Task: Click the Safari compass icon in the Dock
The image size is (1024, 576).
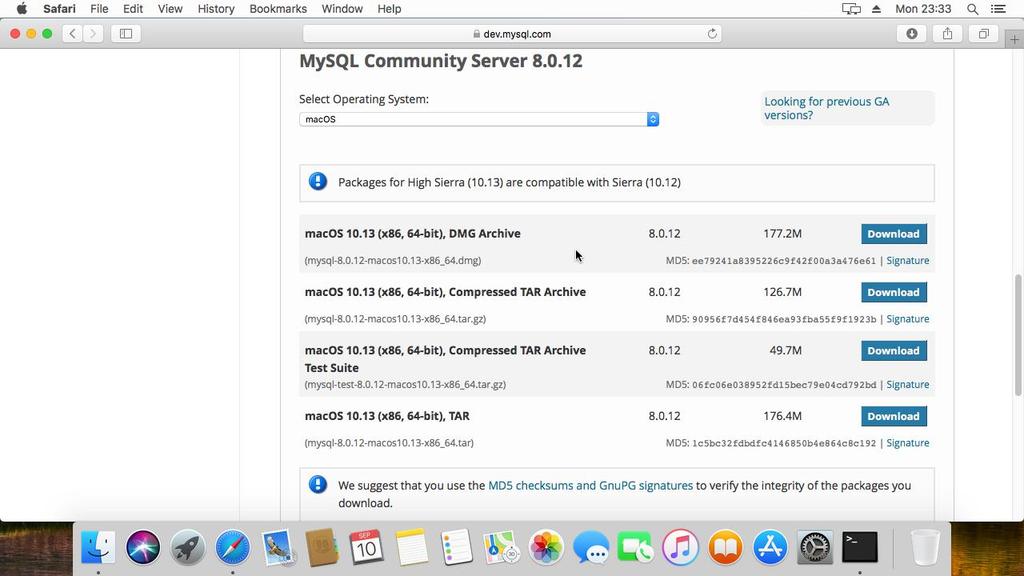Action: pos(232,547)
